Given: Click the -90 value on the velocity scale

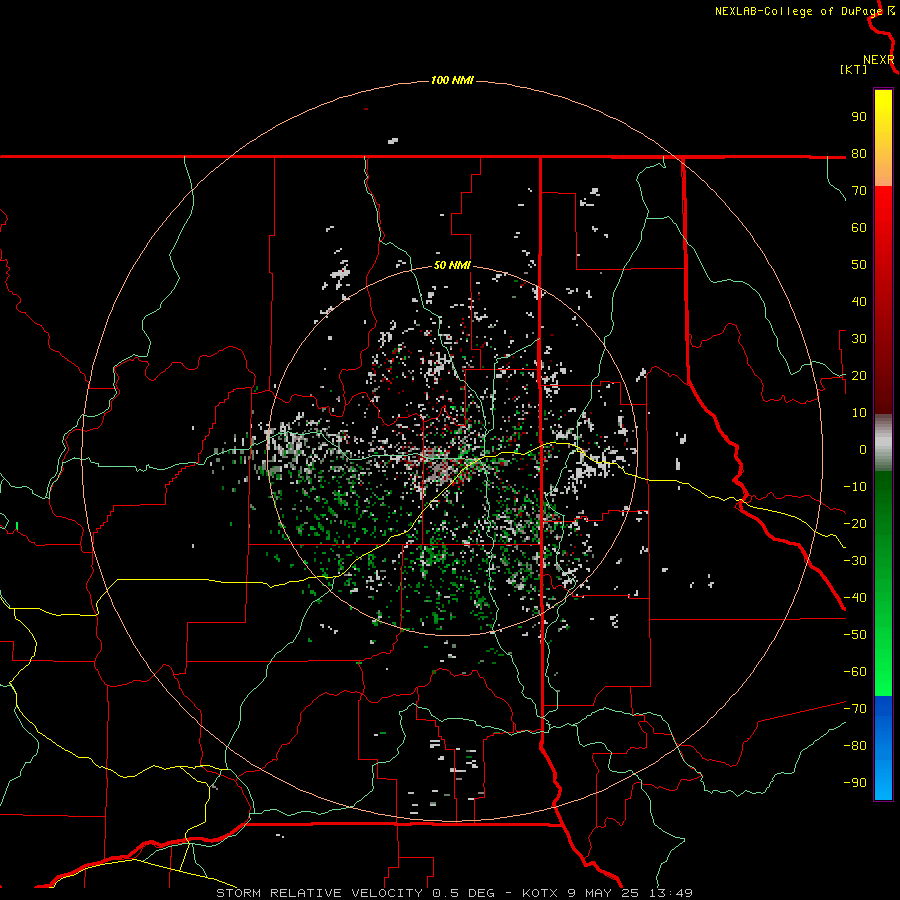Looking at the screenshot, I should click(x=855, y=782).
